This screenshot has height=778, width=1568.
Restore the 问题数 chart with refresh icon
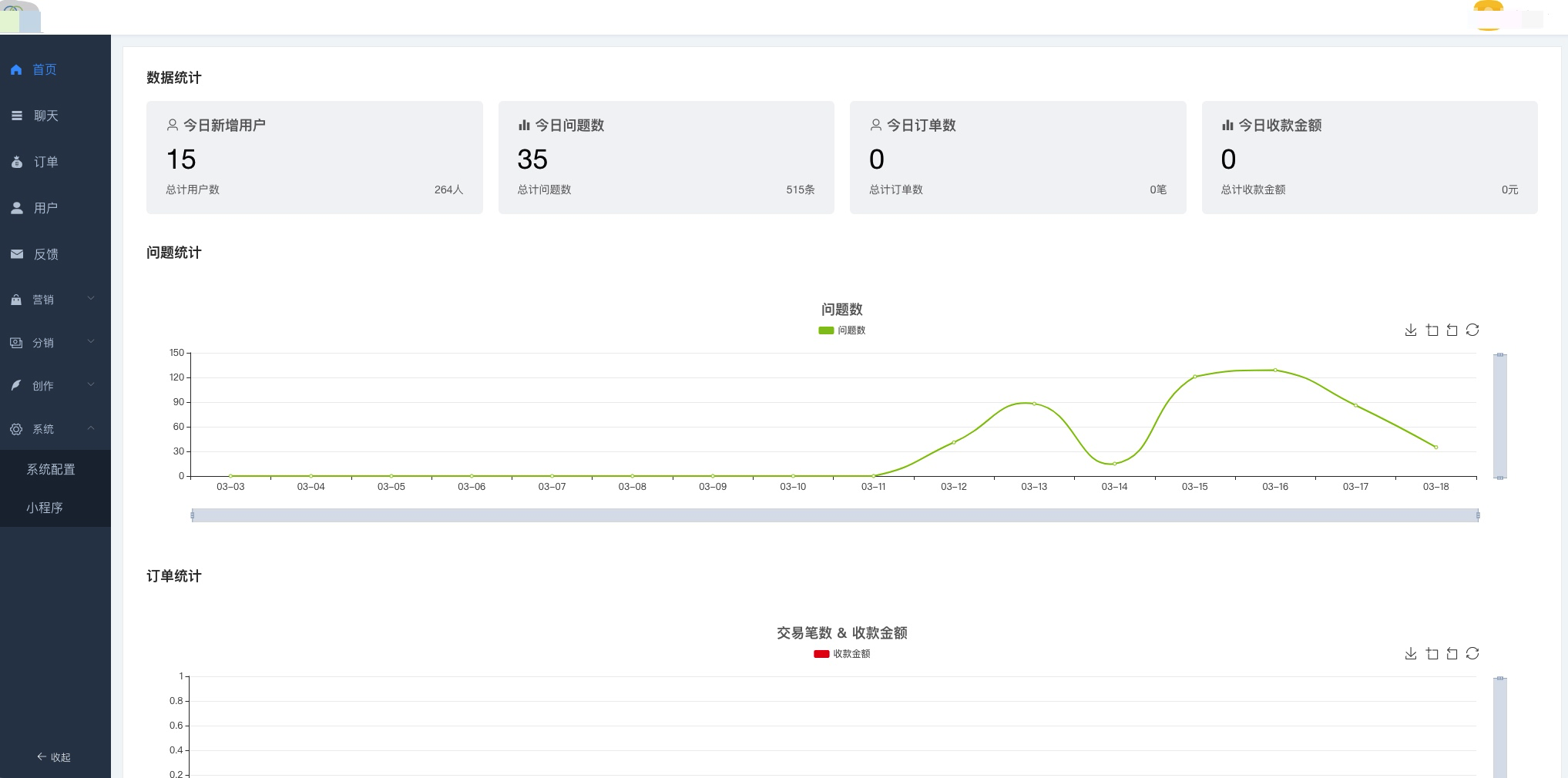pyautogui.click(x=1472, y=330)
